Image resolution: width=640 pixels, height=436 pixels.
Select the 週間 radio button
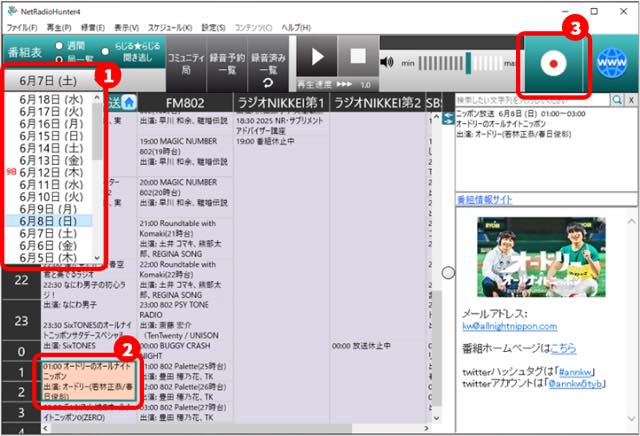point(59,45)
